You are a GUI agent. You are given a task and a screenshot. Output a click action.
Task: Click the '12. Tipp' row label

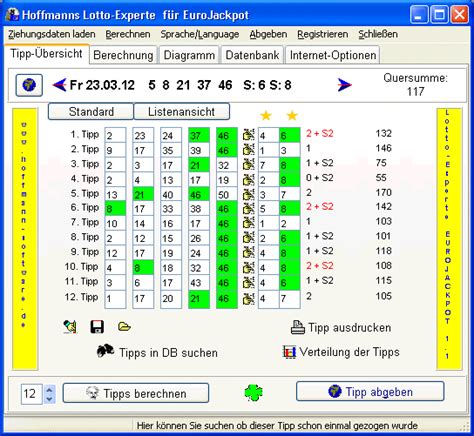click(x=82, y=297)
